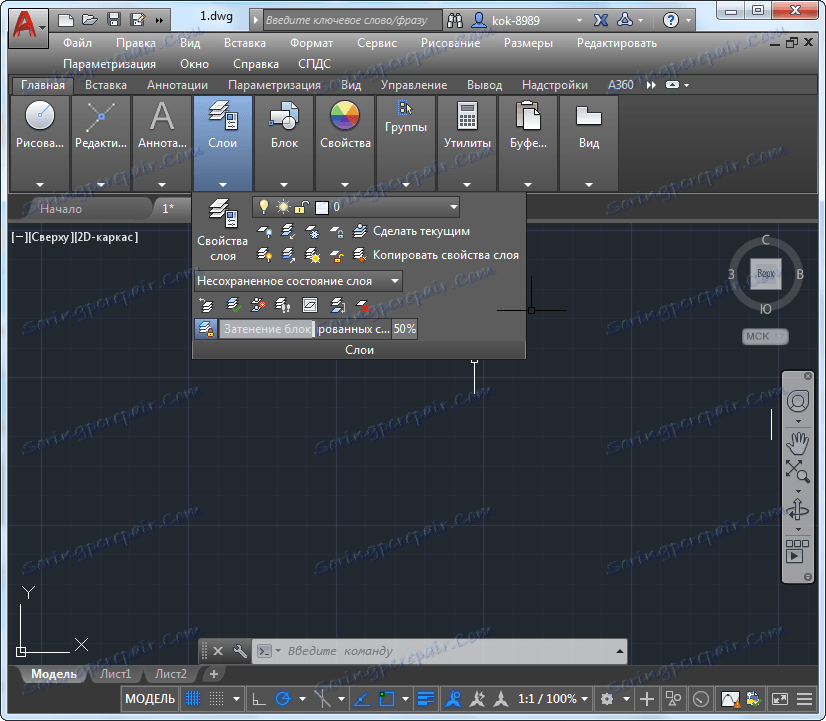Open the Layer Properties manager (Свойства слоя)
This screenshot has width=826, height=721.
coord(222,229)
